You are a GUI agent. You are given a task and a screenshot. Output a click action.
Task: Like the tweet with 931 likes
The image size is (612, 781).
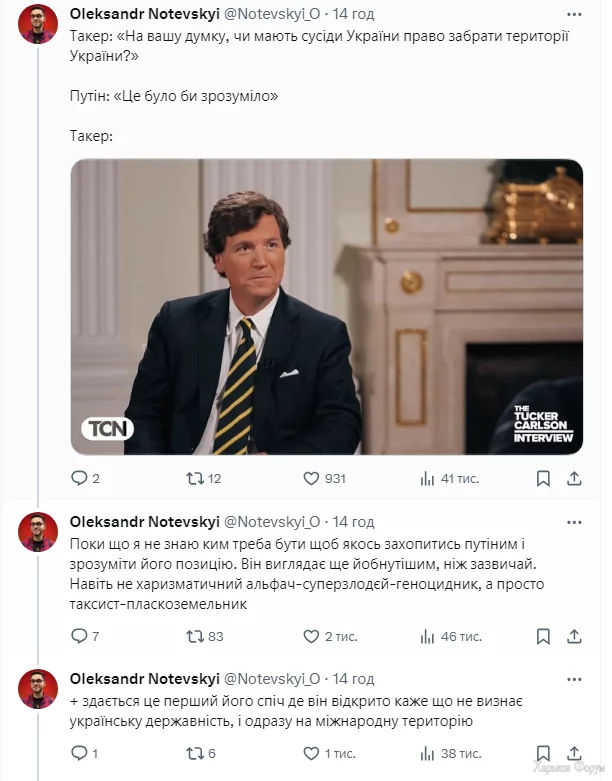324,479
